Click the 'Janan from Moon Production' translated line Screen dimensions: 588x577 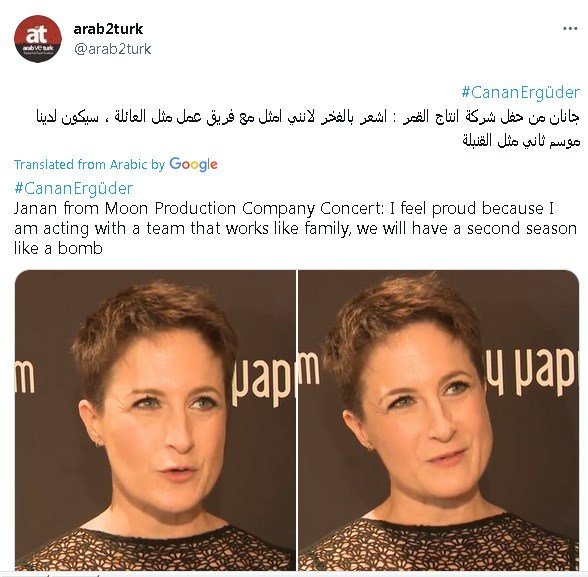(284, 208)
